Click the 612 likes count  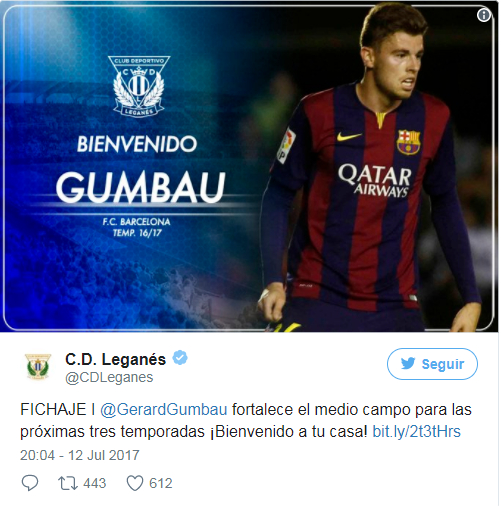pyautogui.click(x=161, y=483)
